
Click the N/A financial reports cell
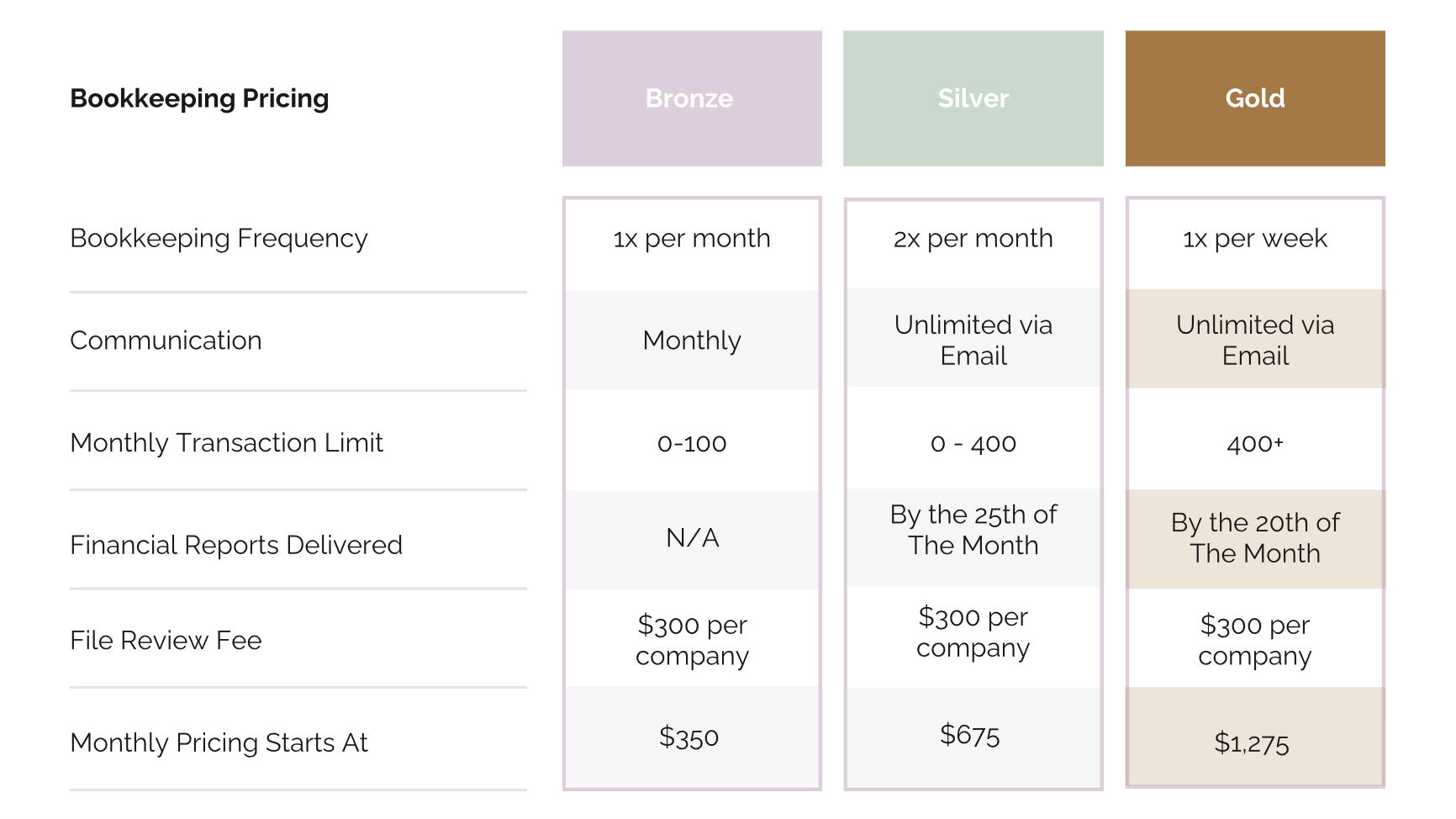[692, 538]
